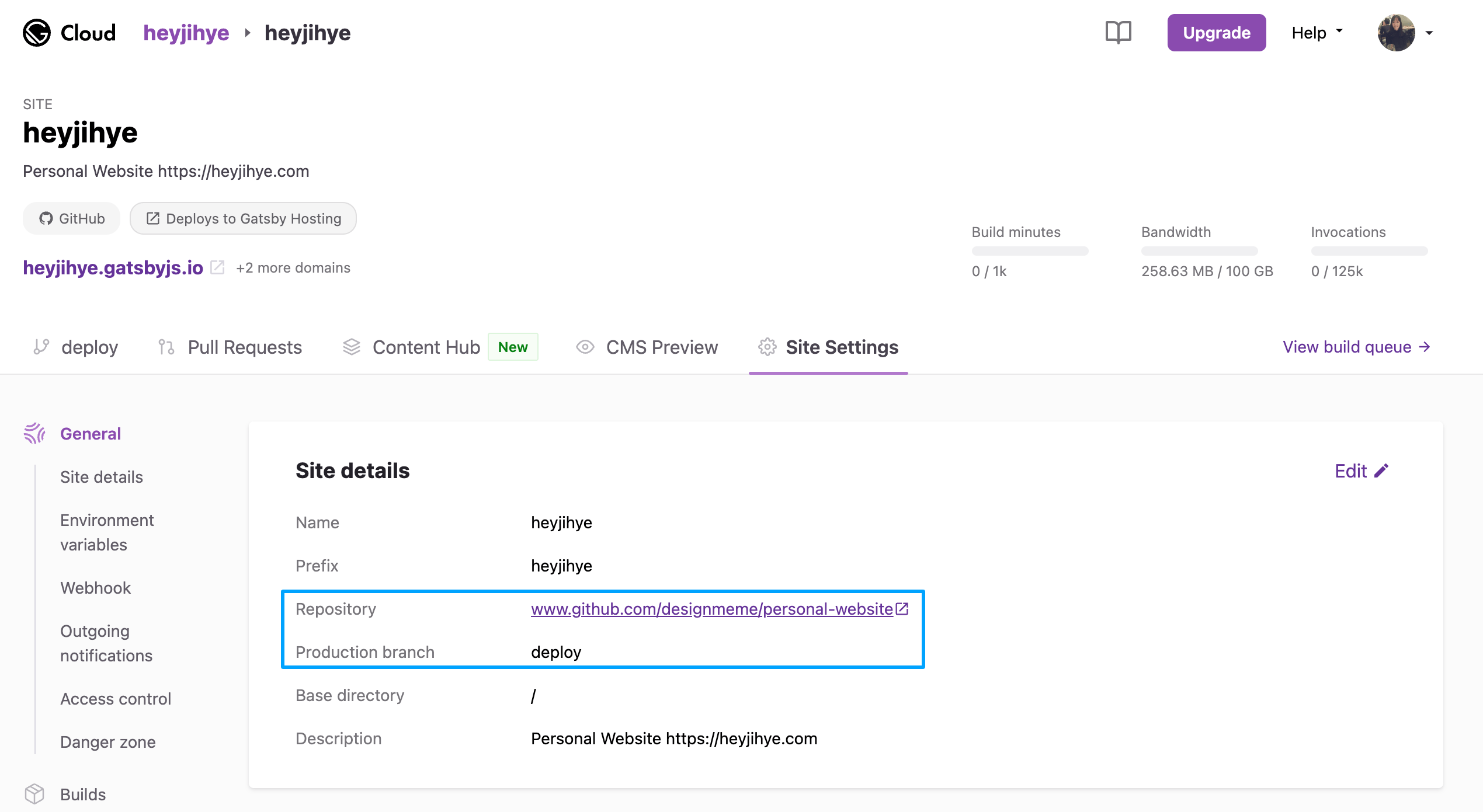Open the Help dropdown menu
The image size is (1483, 812).
click(1317, 33)
